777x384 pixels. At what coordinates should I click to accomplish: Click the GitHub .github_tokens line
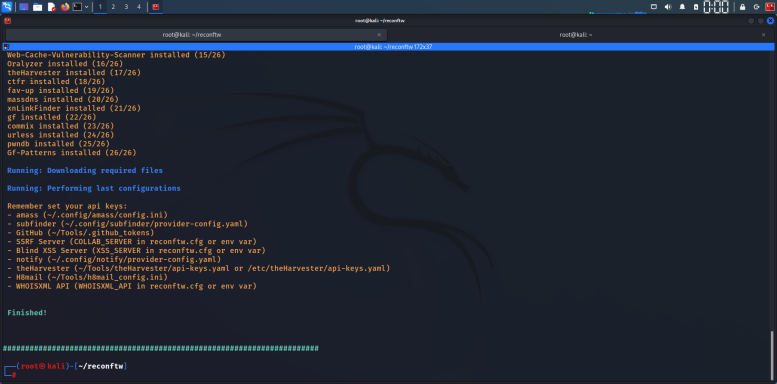[x=80, y=233]
